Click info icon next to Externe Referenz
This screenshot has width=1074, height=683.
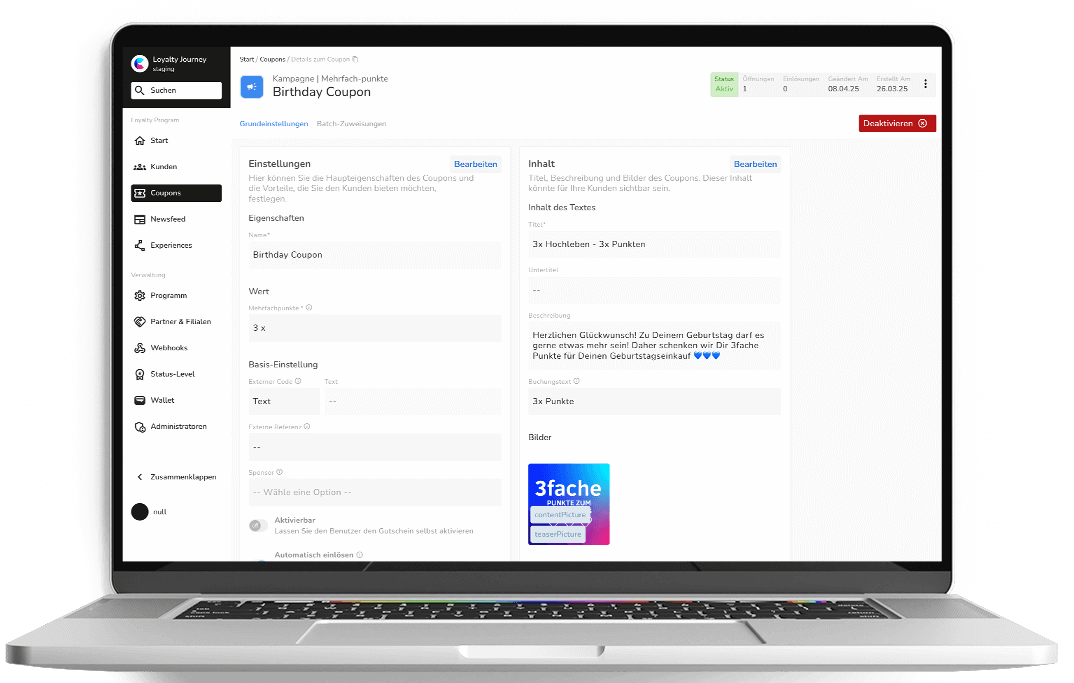(307, 426)
